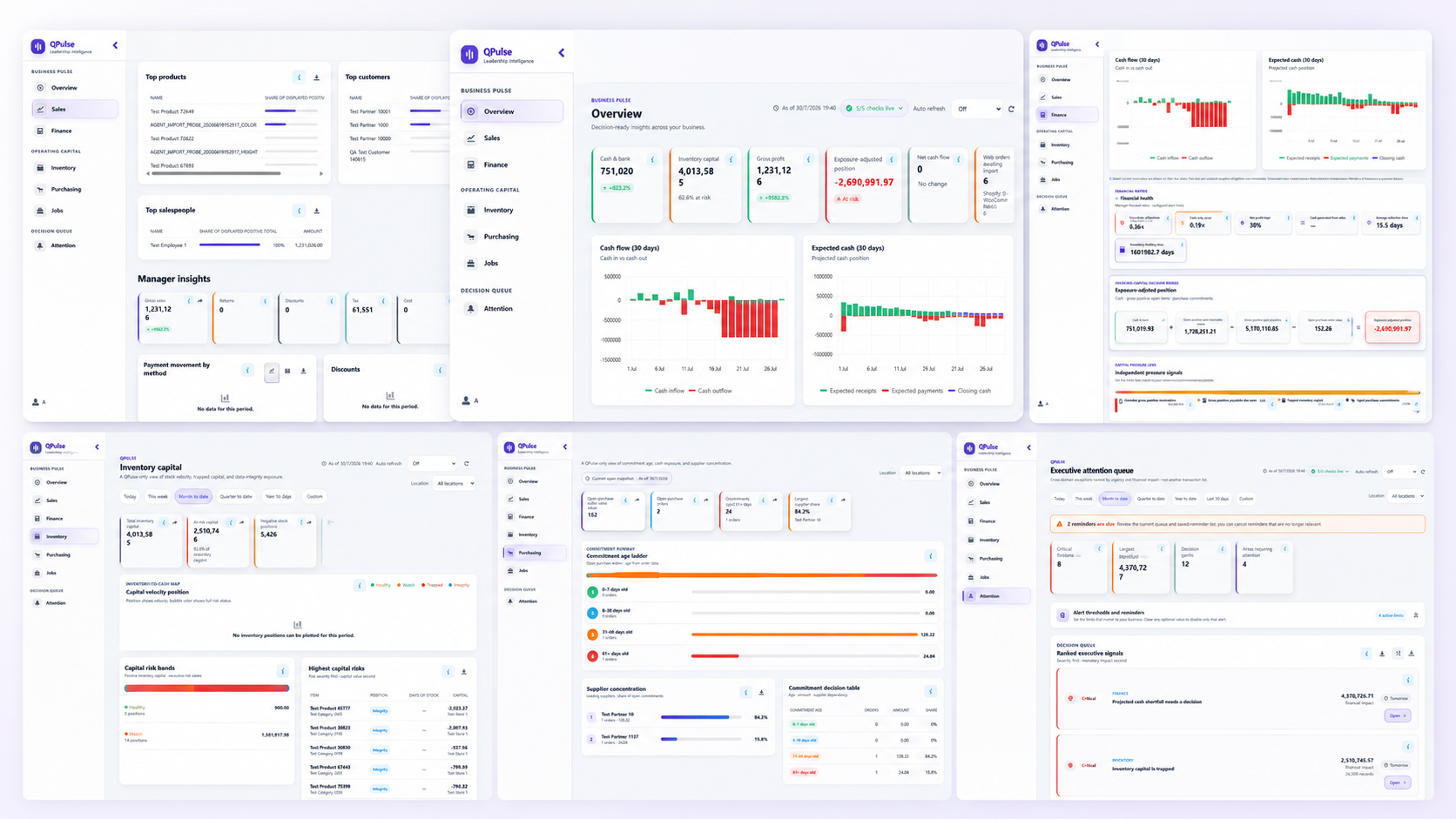Click the 5/5 checks live badge on Attention page
The image size is (1456, 819).
1329,472
